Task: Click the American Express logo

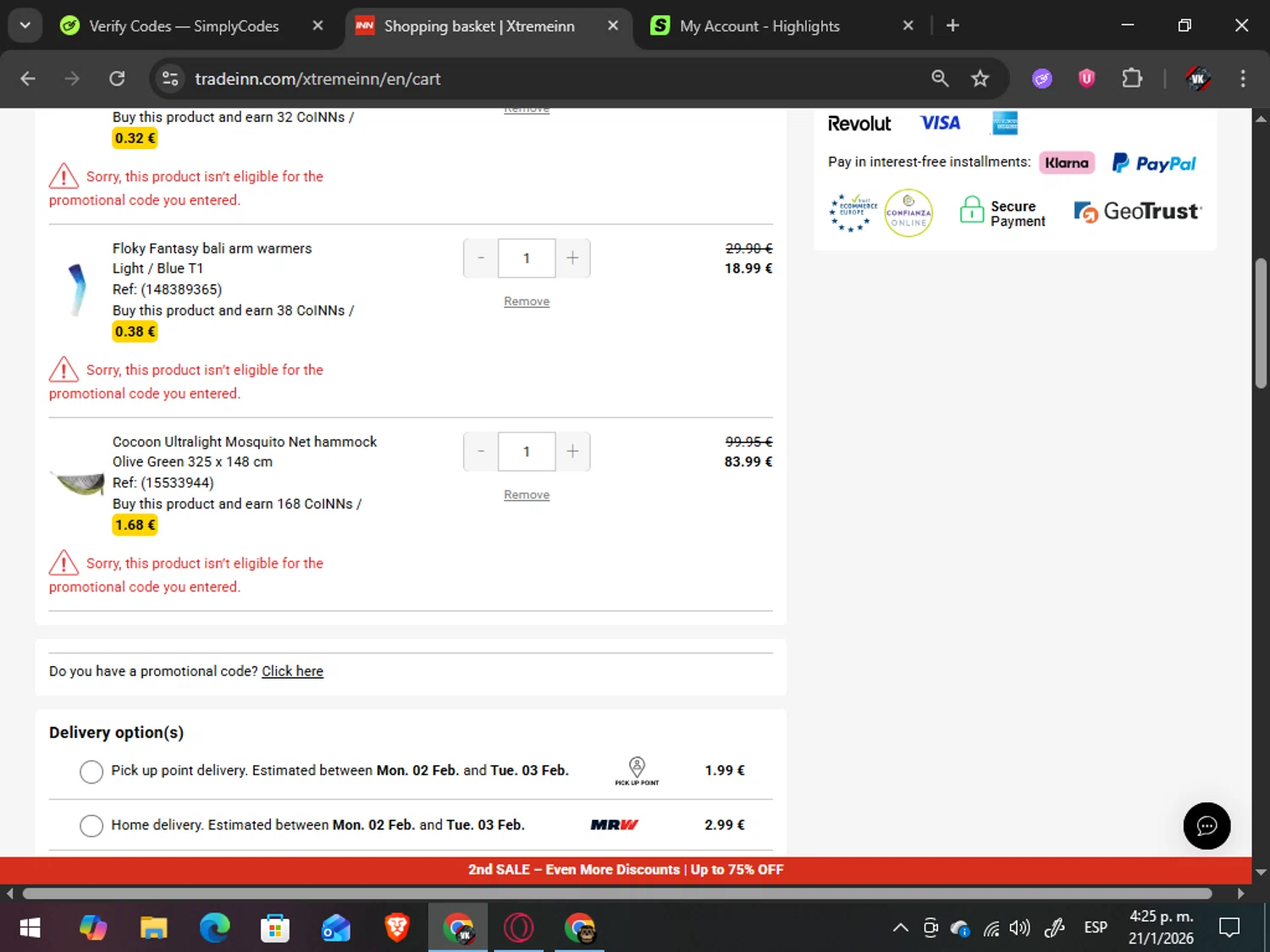Action: (x=1005, y=124)
